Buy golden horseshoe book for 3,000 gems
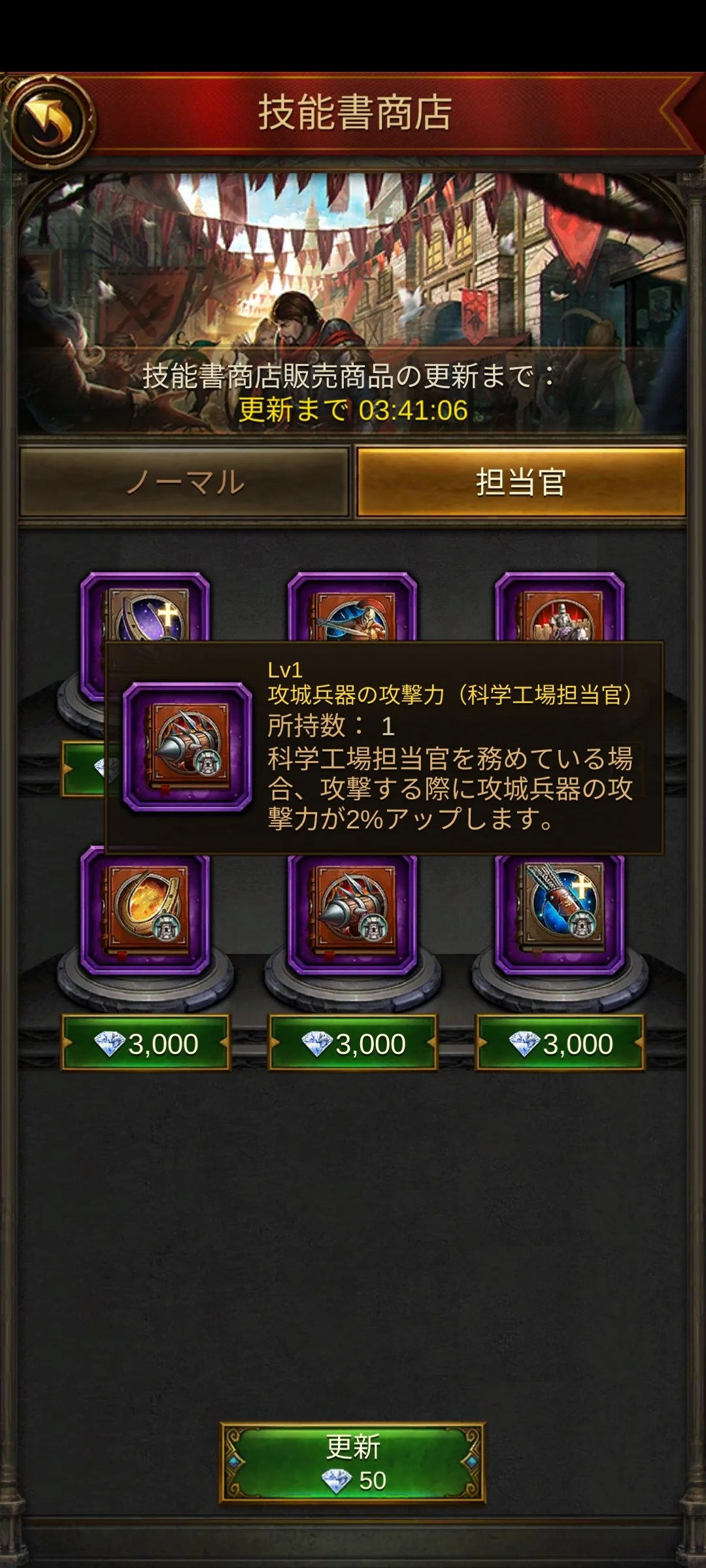This screenshot has width=706, height=1568. pos(145,1043)
